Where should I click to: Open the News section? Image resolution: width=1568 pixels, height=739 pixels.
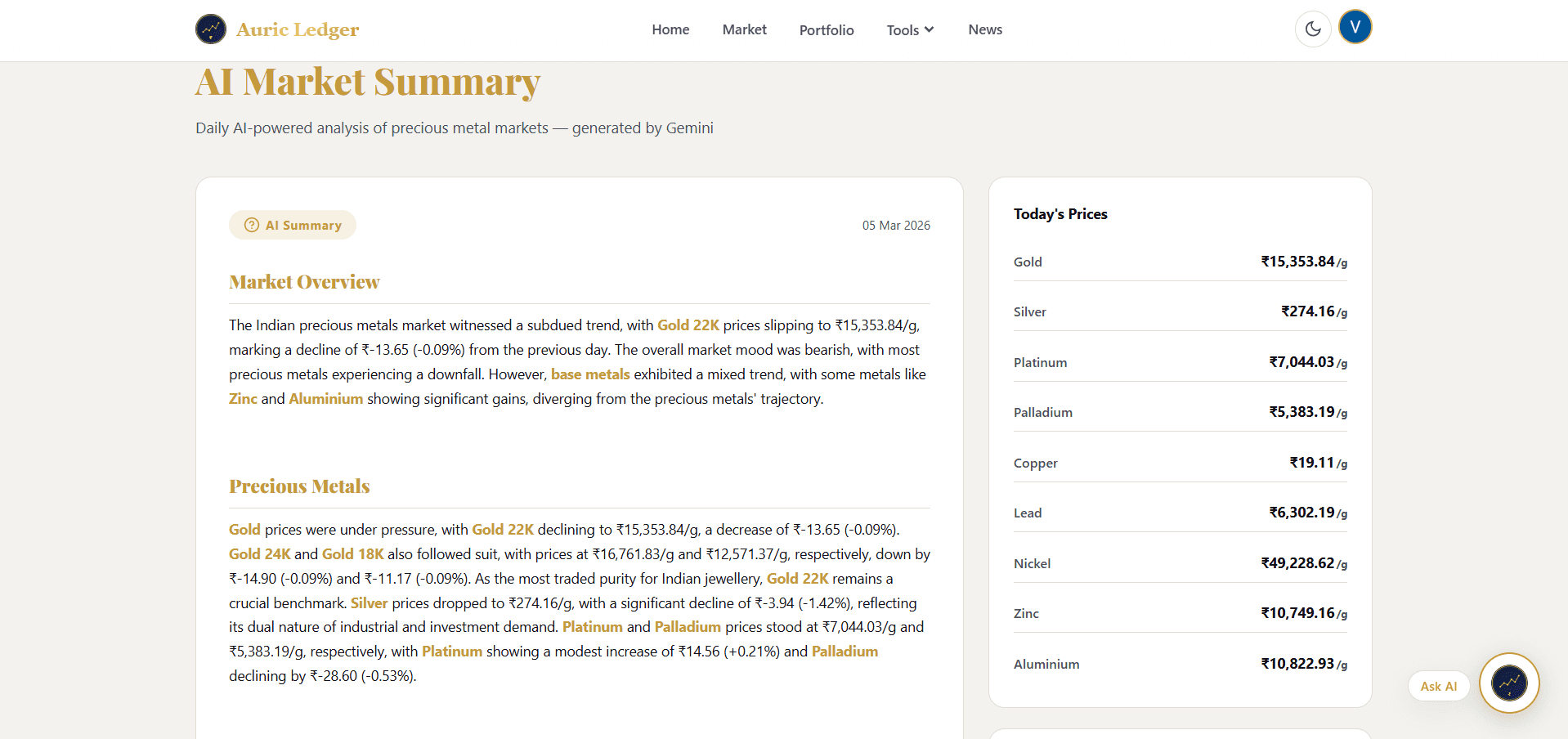point(984,30)
